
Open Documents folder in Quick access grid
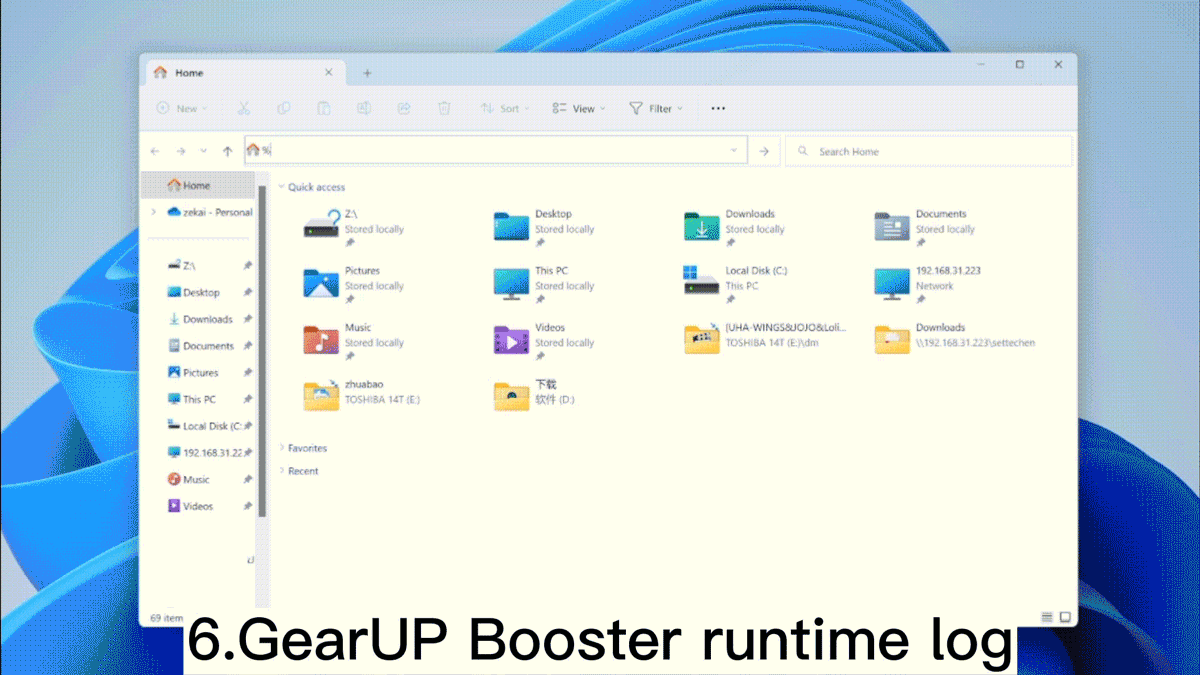[x=926, y=227]
